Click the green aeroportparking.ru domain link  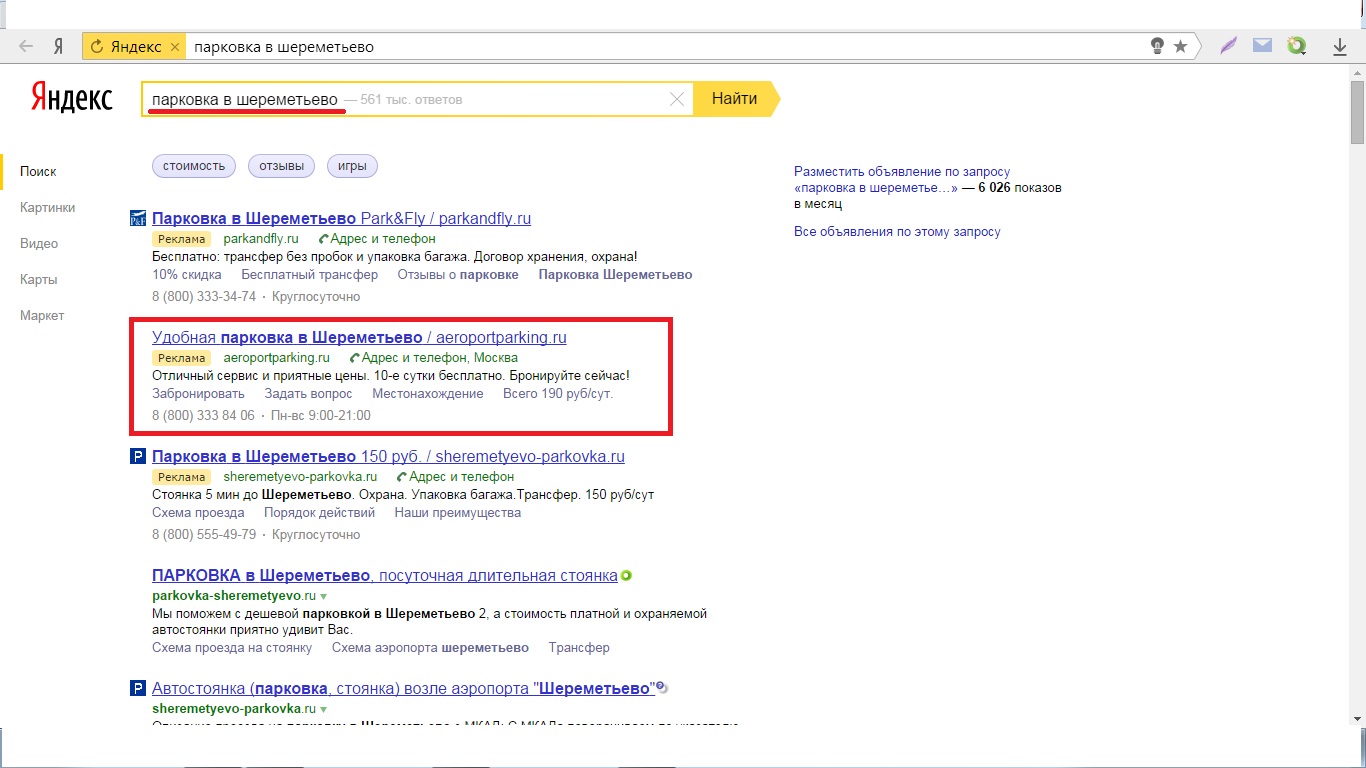coord(276,358)
